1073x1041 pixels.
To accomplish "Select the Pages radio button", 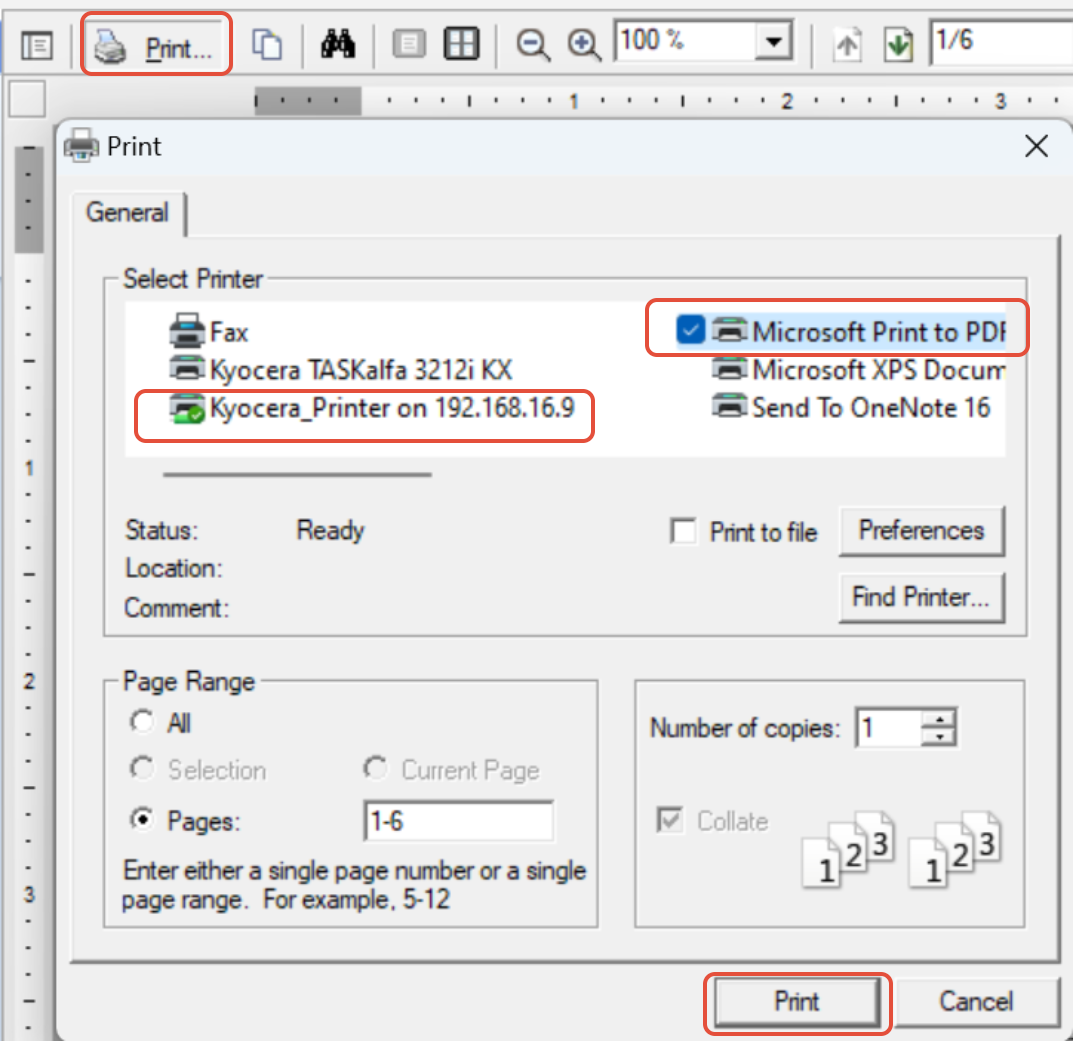I will (142, 819).
